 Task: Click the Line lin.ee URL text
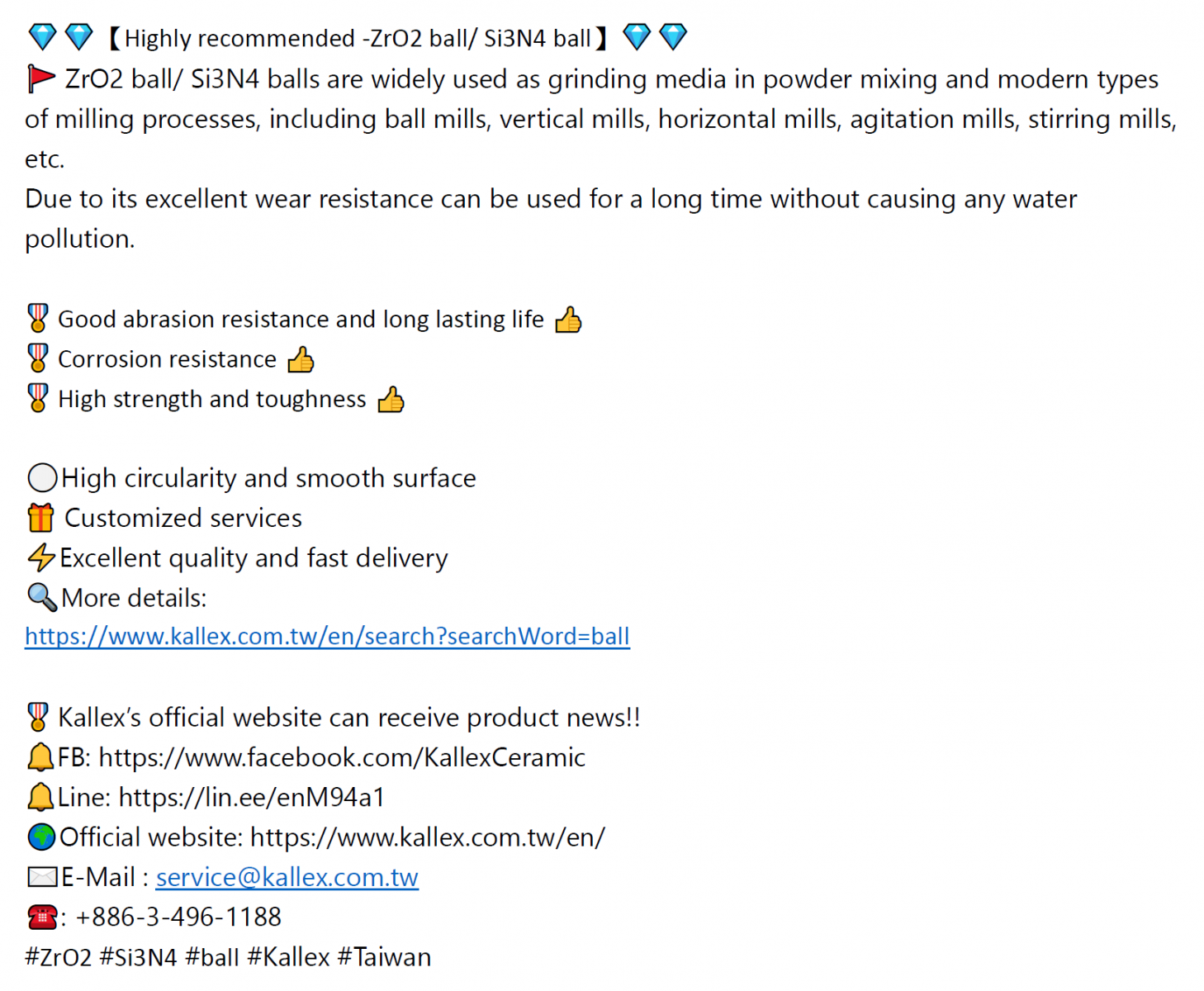[252, 797]
